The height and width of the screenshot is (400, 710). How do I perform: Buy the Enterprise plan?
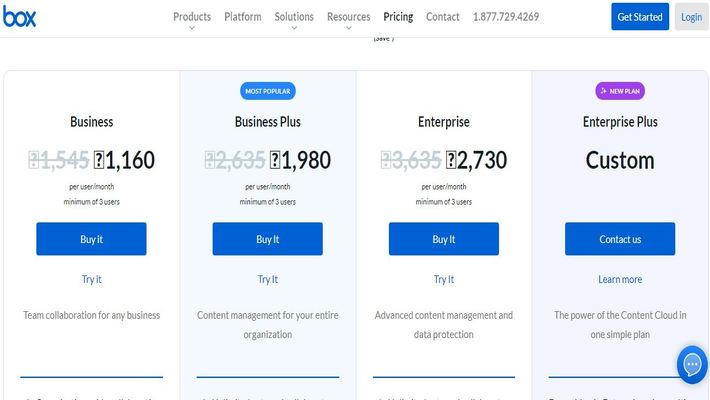444,239
